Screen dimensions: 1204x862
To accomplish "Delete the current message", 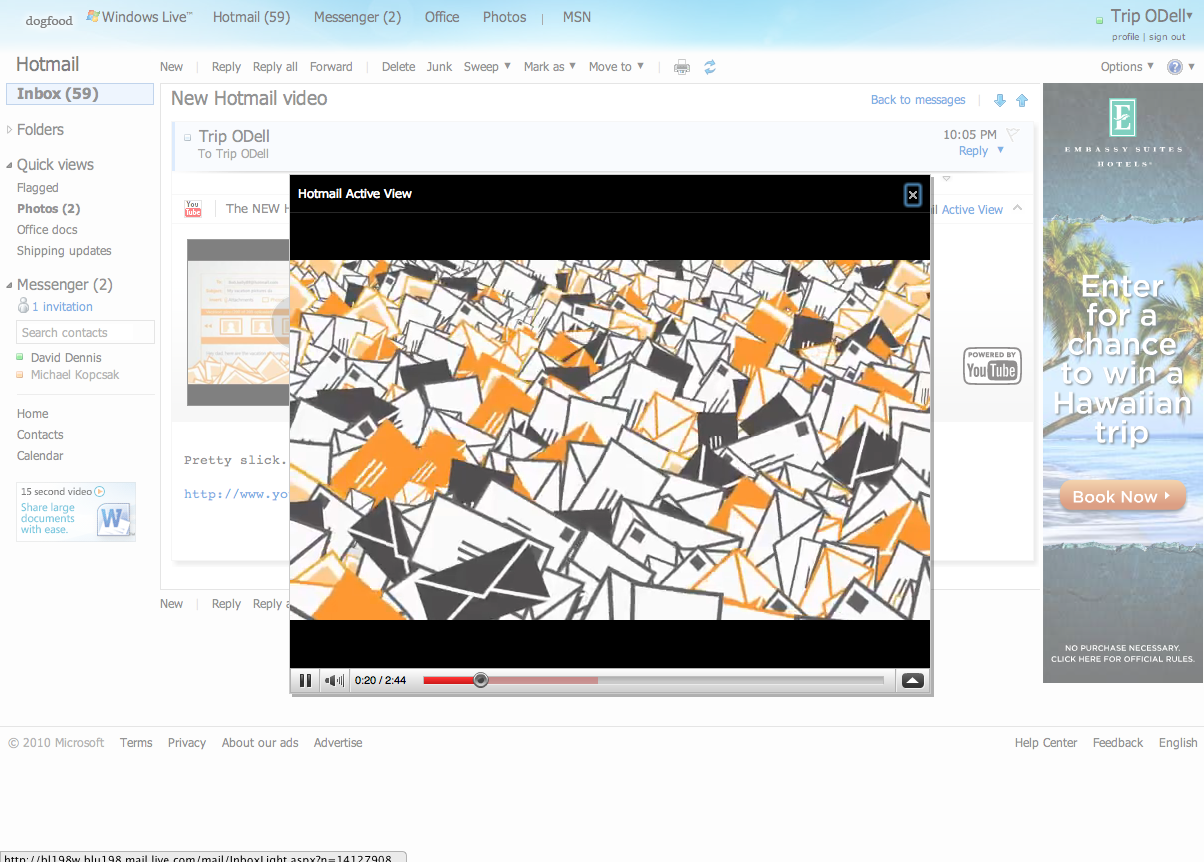I will pyautogui.click(x=398, y=67).
